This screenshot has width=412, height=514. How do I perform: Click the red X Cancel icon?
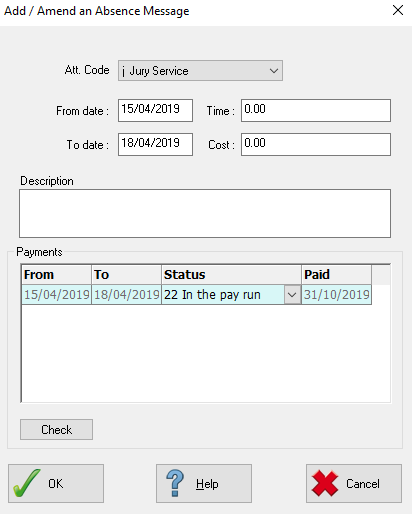[x=325, y=483]
